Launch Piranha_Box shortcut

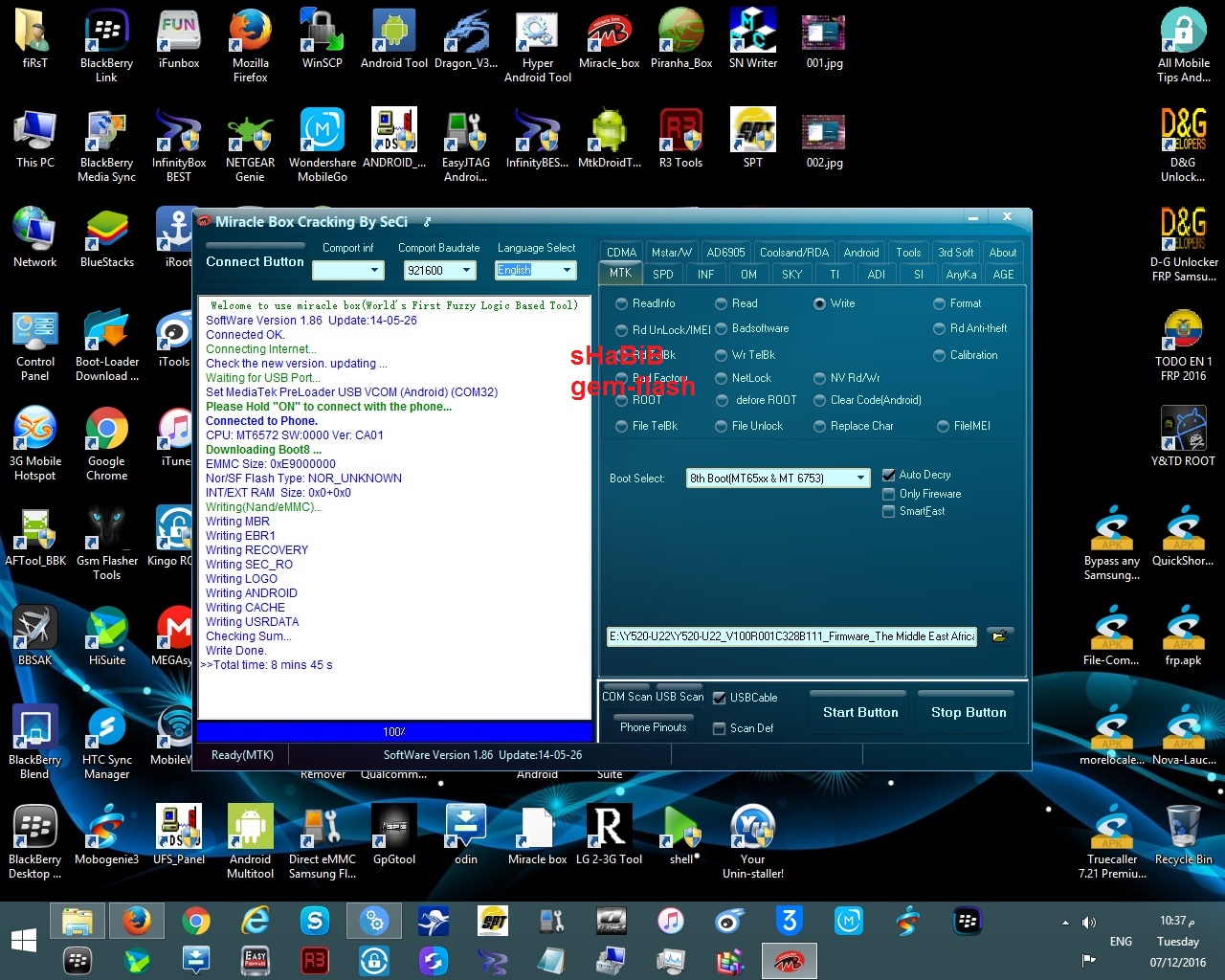(681, 40)
